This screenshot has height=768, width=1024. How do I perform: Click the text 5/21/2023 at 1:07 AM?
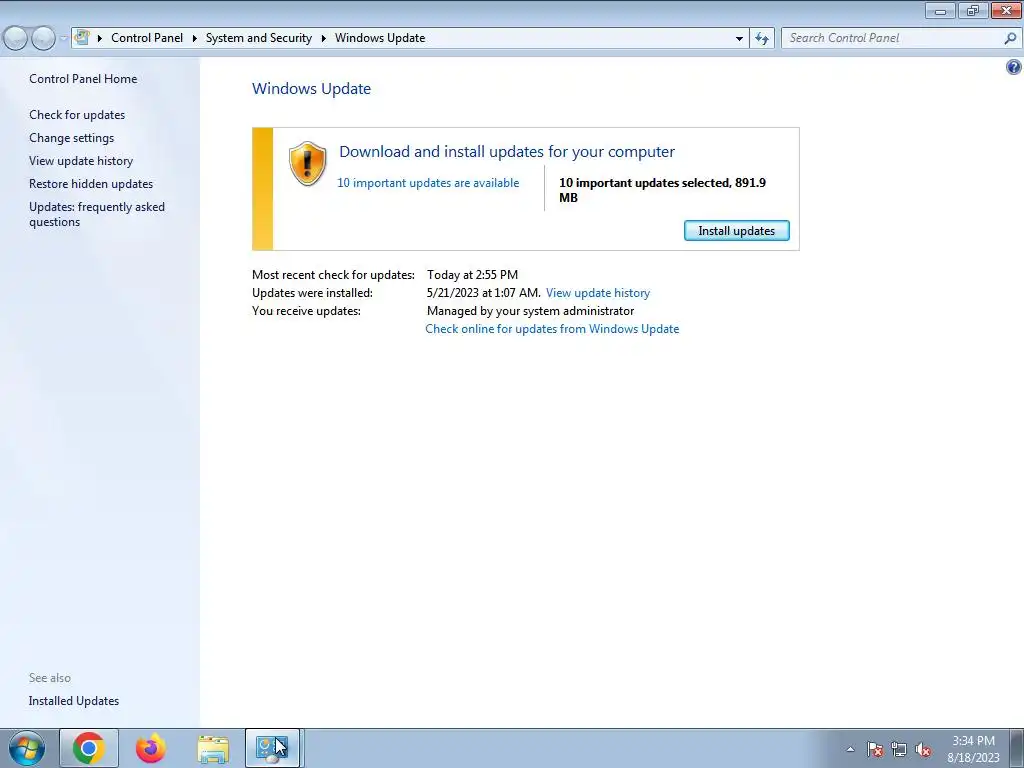483,293
